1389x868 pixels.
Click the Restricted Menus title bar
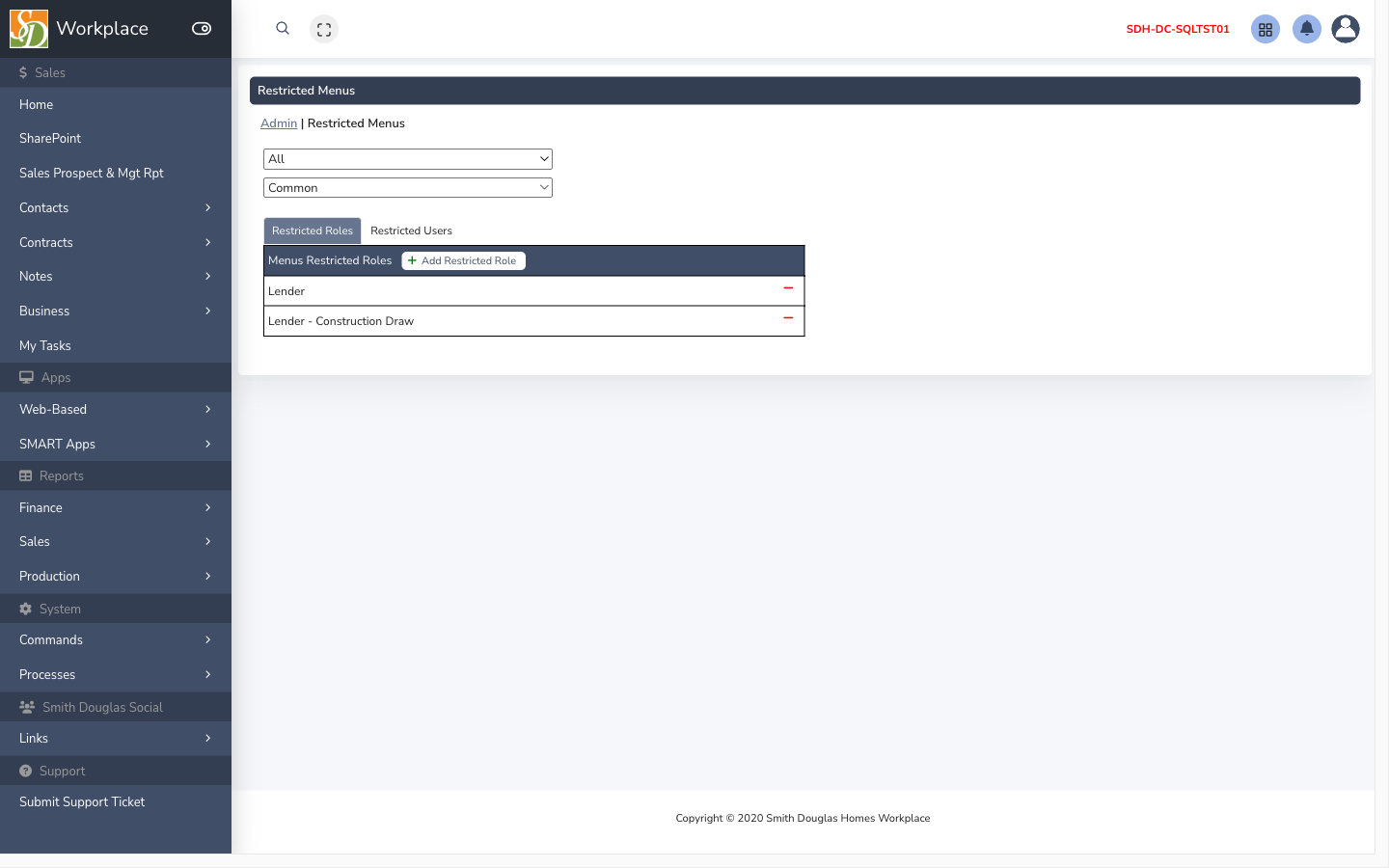[x=804, y=91]
